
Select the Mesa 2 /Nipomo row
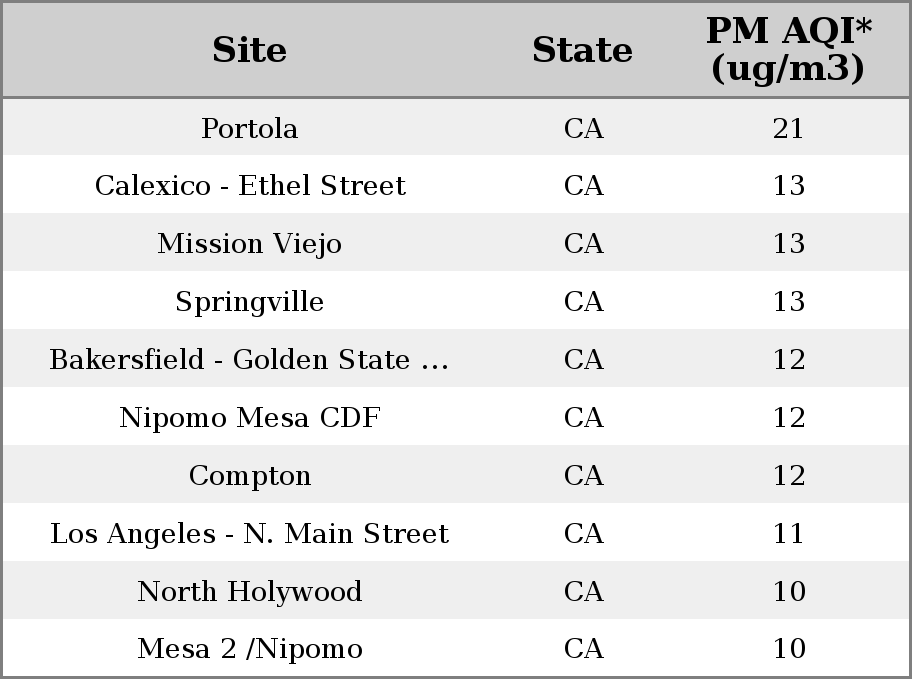(456, 648)
